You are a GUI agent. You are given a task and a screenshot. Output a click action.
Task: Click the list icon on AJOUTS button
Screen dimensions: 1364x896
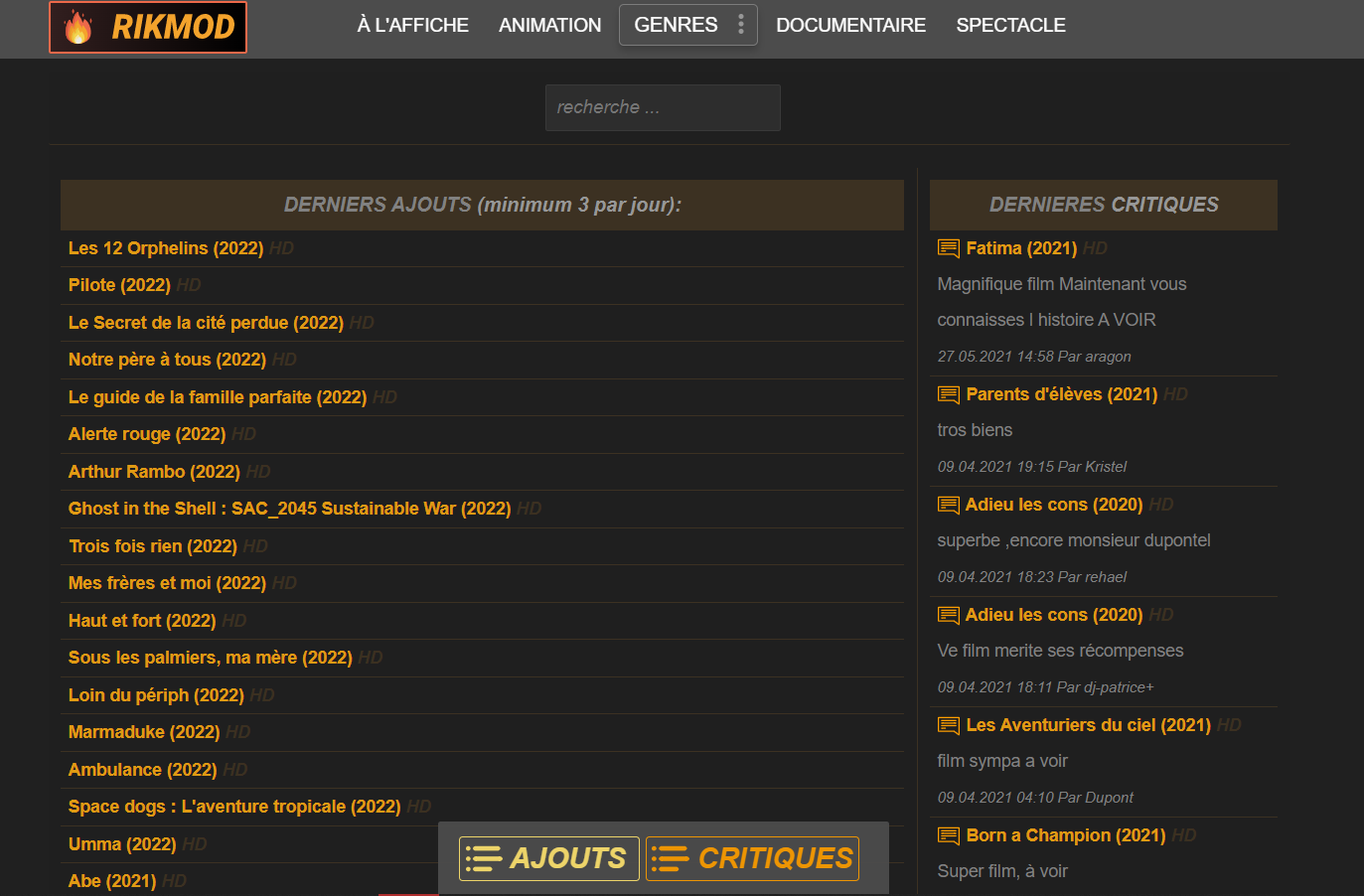[484, 858]
